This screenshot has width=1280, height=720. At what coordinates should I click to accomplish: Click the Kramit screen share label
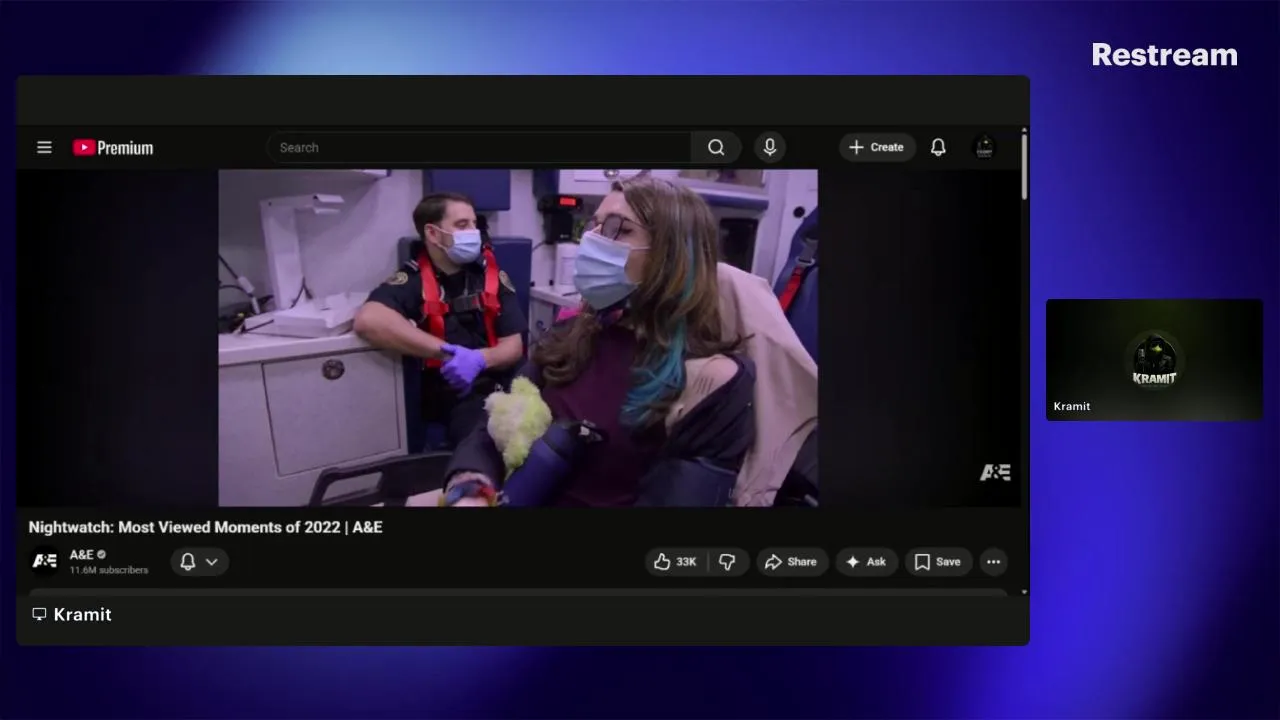click(72, 614)
